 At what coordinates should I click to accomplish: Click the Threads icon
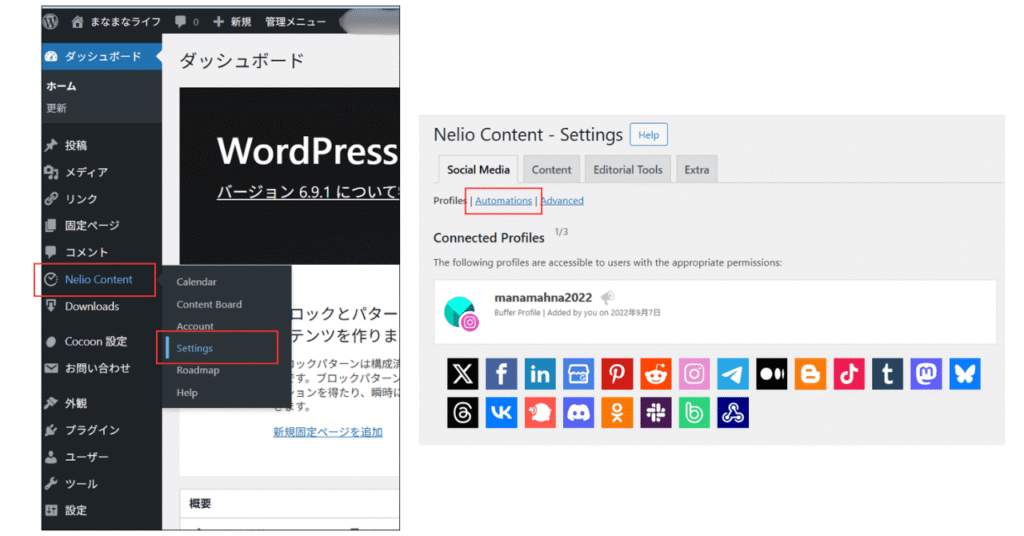463,412
